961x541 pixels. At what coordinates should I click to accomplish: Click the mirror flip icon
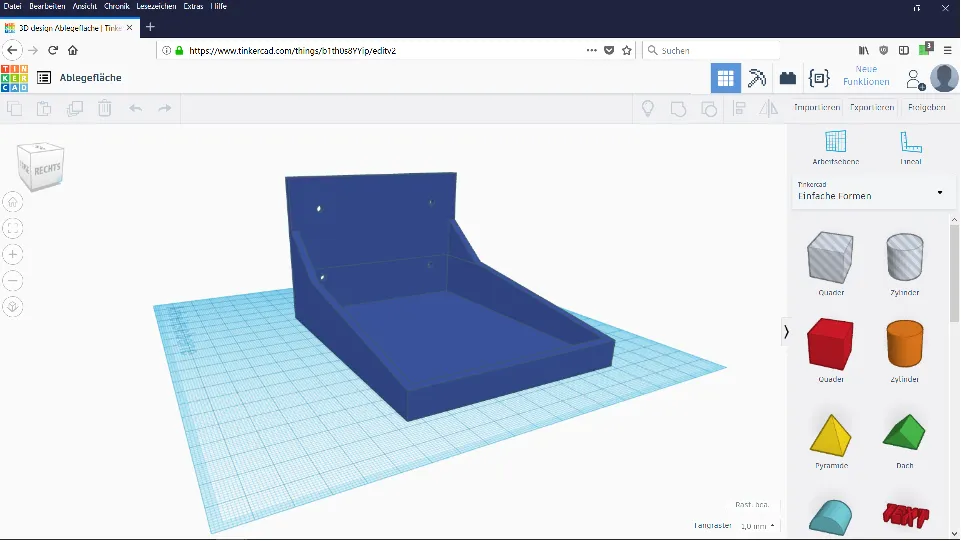[769, 109]
